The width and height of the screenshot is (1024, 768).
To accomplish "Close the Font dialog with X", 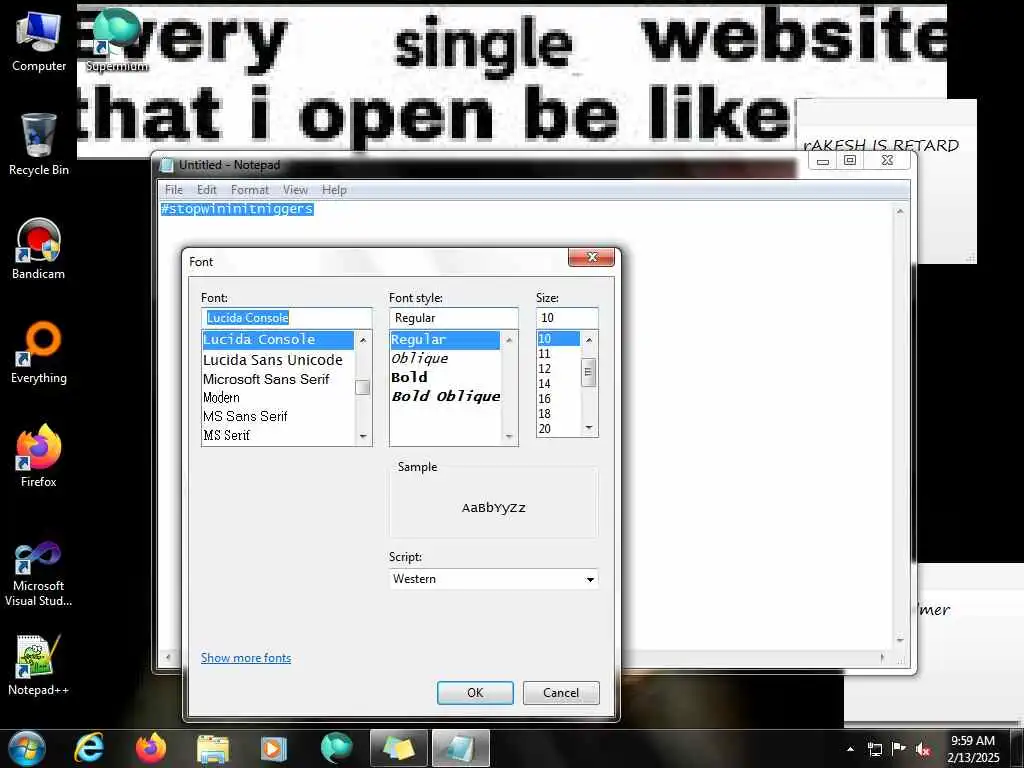I will (592, 257).
